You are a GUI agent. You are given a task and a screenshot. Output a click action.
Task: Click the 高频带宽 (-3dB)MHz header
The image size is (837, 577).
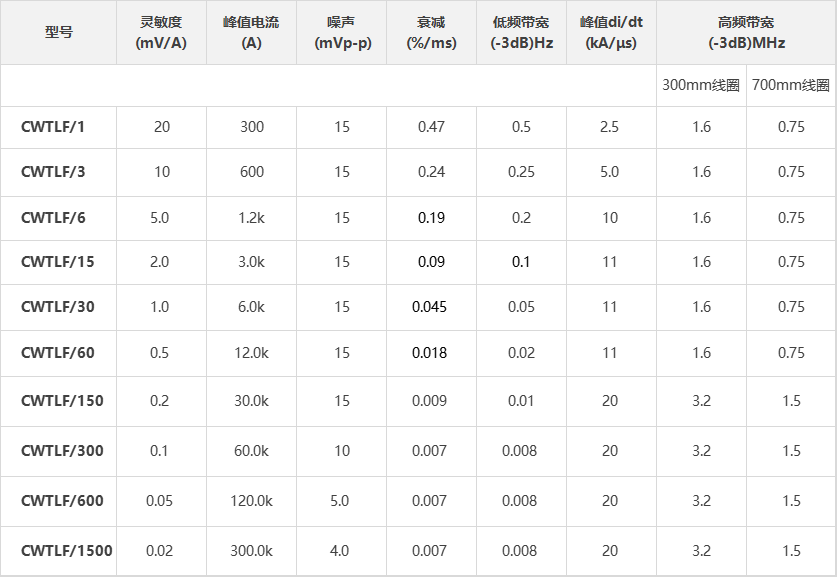click(746, 33)
